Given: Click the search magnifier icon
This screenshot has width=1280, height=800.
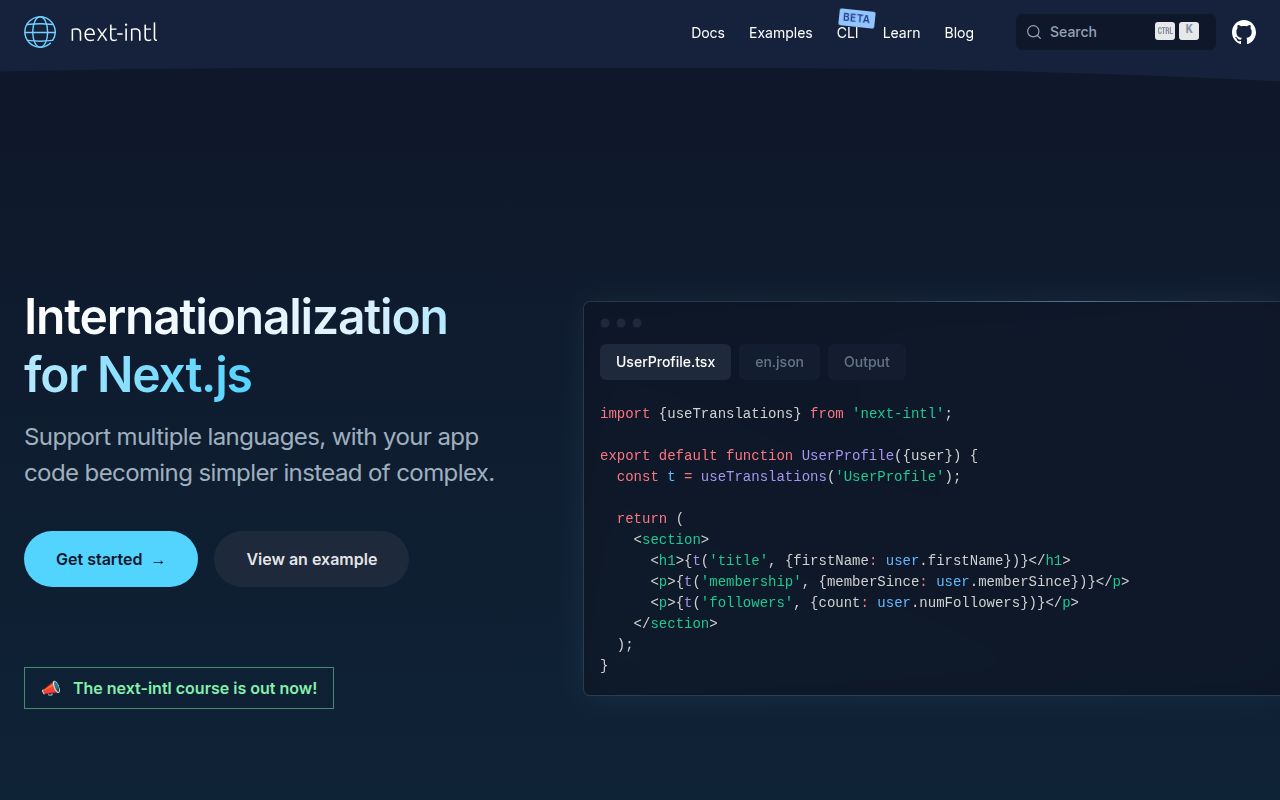Looking at the screenshot, I should [x=1034, y=32].
